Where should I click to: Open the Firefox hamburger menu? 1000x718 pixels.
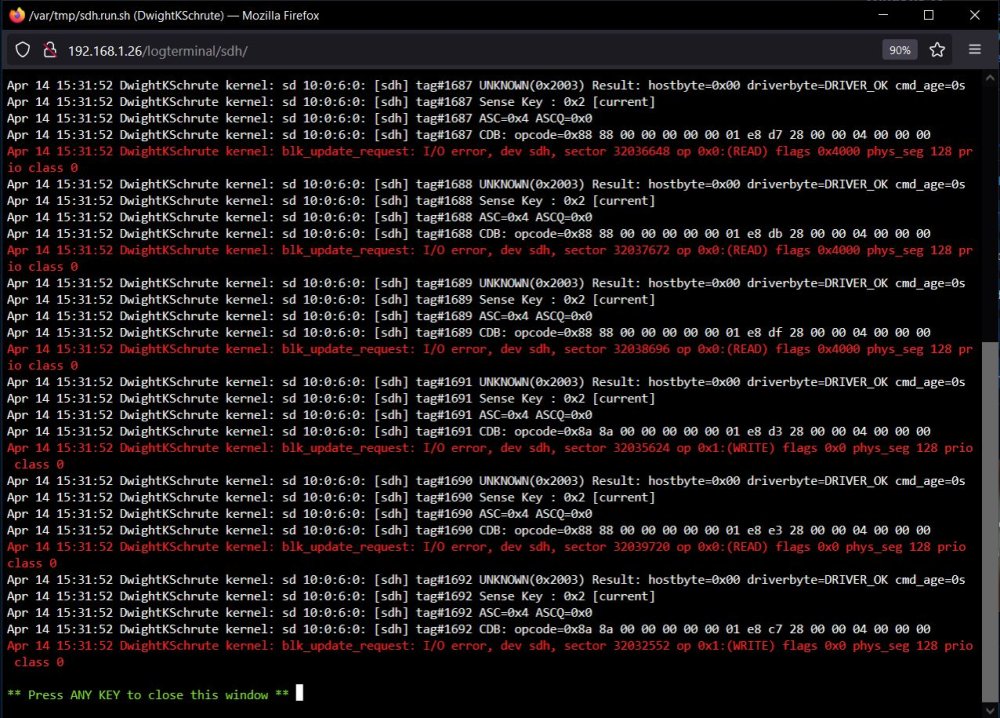(x=974, y=49)
